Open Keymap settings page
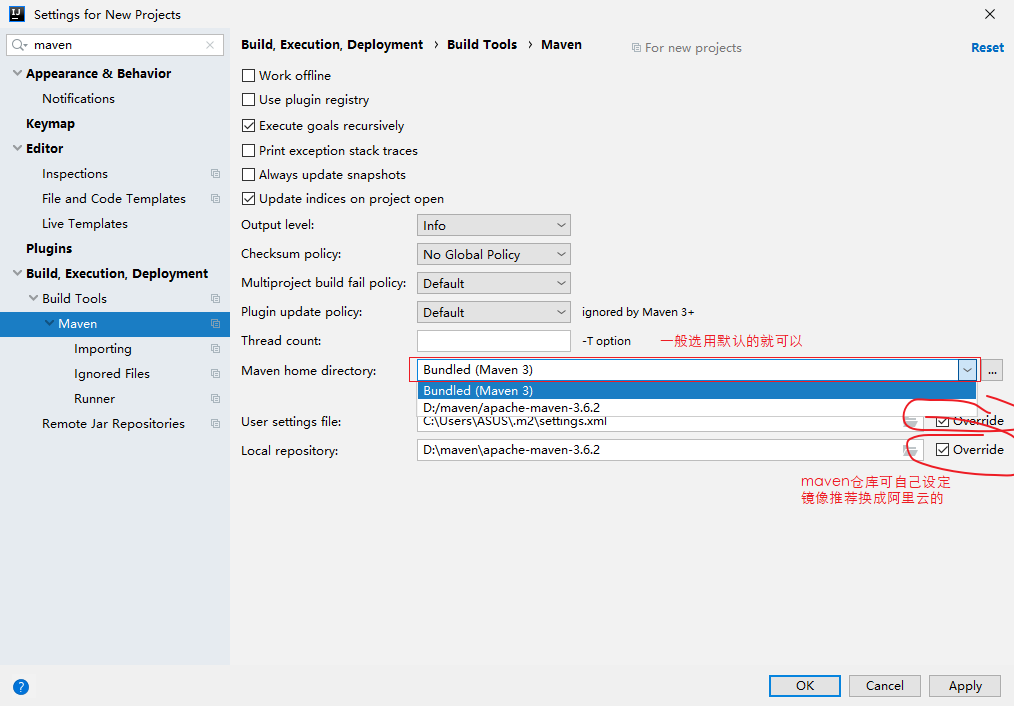The image size is (1014, 706). point(50,123)
